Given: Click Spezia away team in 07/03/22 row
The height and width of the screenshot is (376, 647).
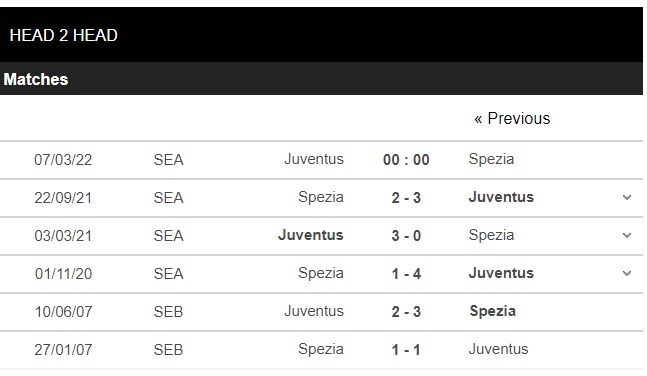Looking at the screenshot, I should [x=491, y=159].
